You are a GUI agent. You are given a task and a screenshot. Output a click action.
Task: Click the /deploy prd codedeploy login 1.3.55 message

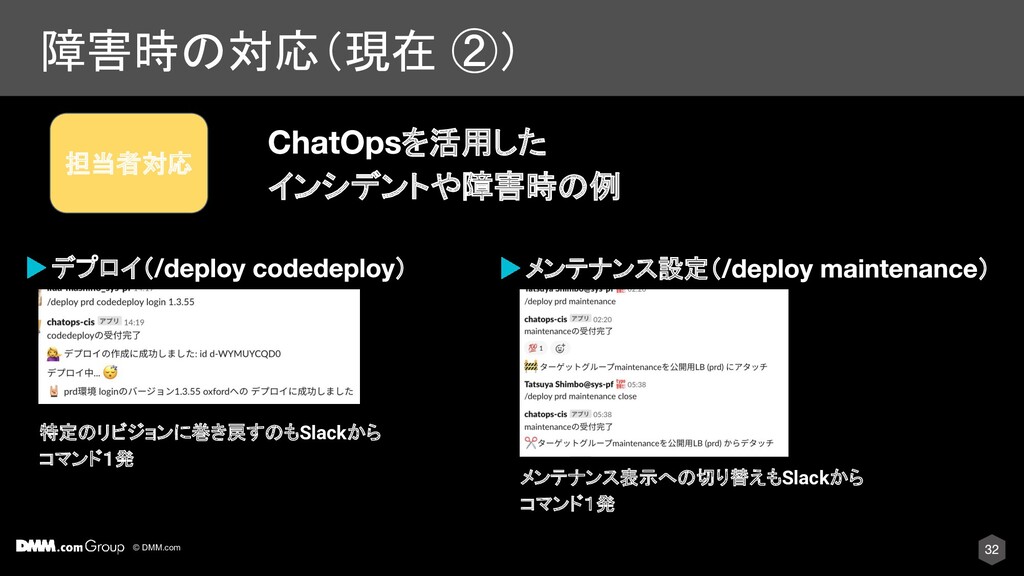(121, 302)
